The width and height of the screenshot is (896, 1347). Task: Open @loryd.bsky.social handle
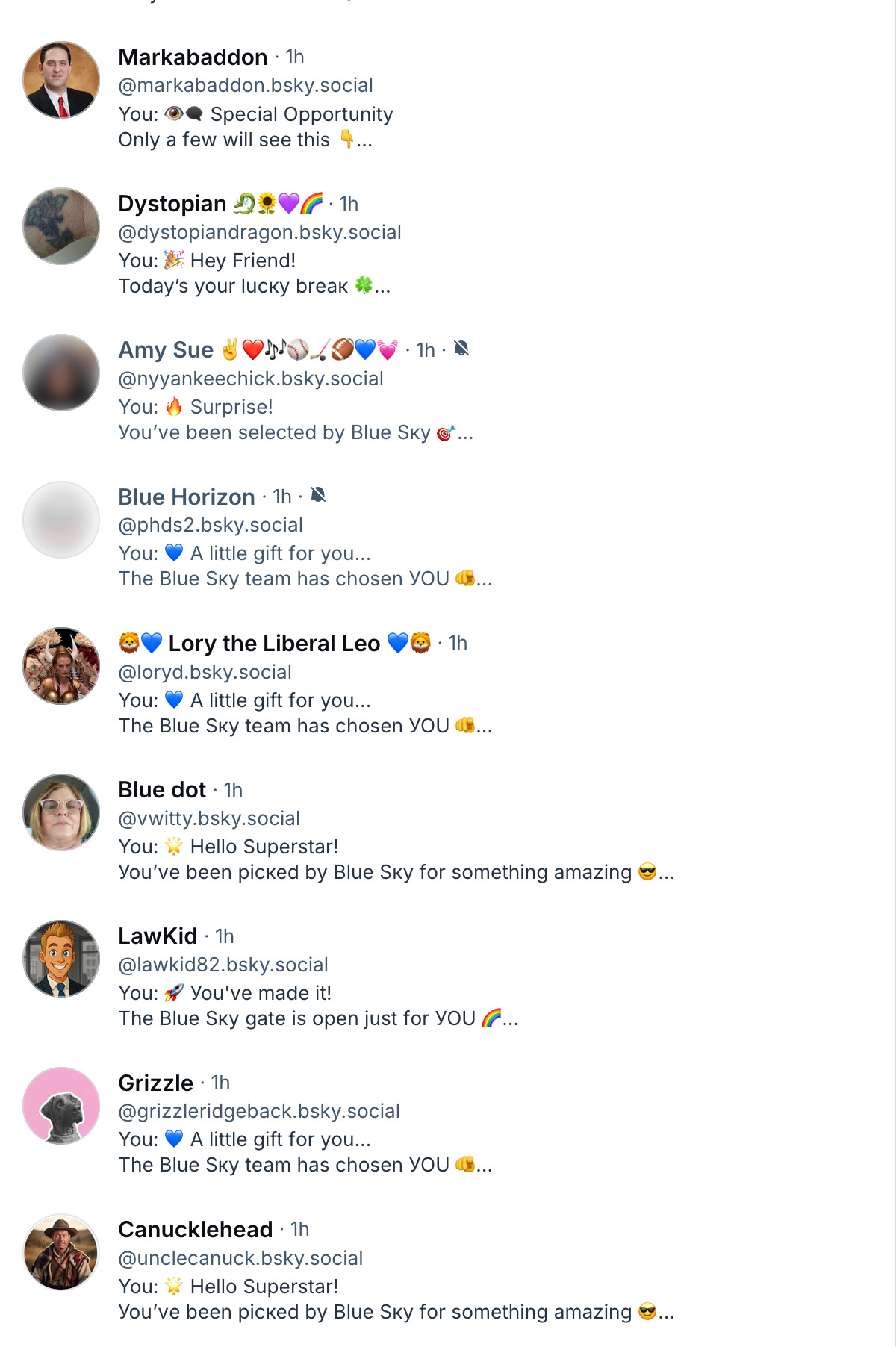(x=205, y=672)
